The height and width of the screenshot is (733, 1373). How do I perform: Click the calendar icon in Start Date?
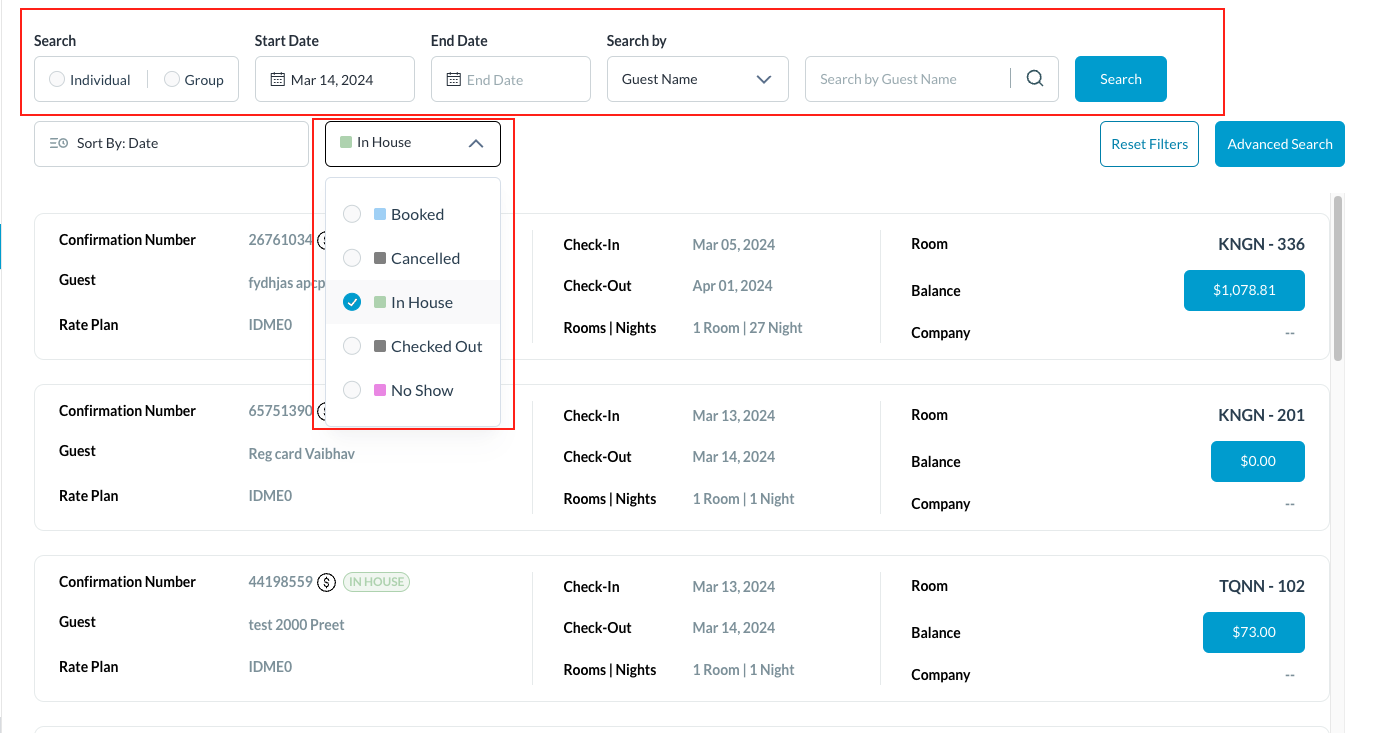[278, 80]
